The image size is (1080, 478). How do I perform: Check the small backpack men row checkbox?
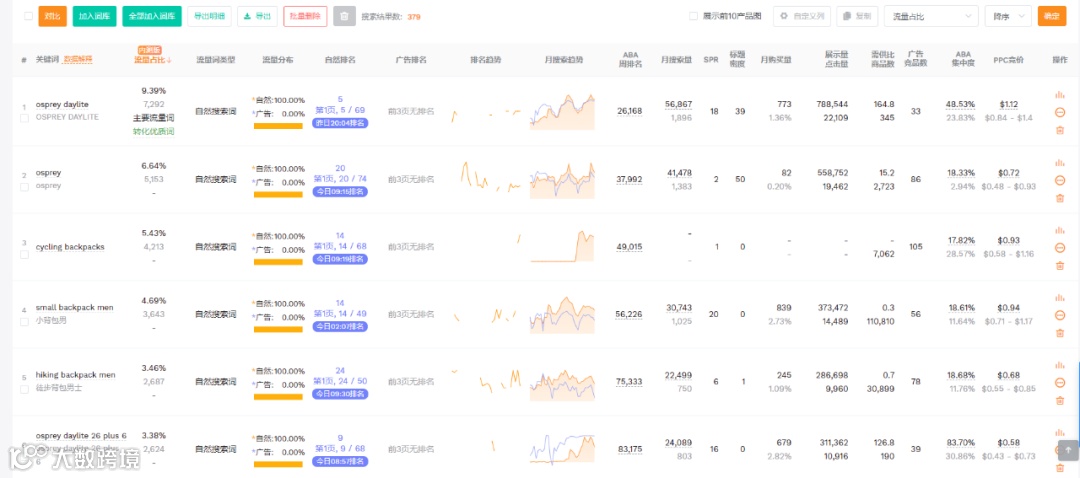24,322
